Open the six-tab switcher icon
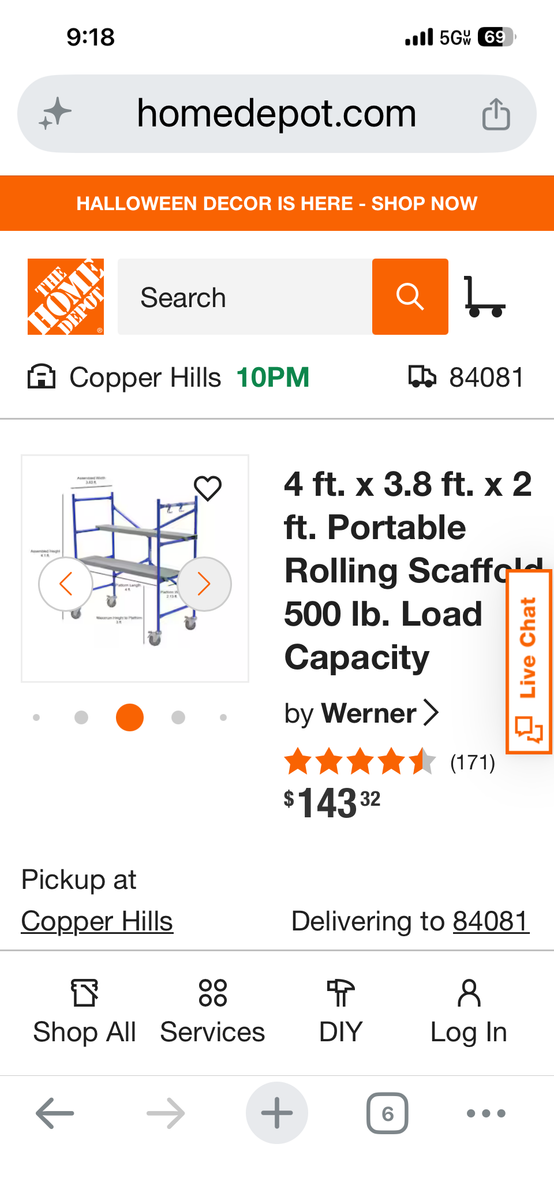The height and width of the screenshot is (1200, 554). click(x=387, y=1113)
